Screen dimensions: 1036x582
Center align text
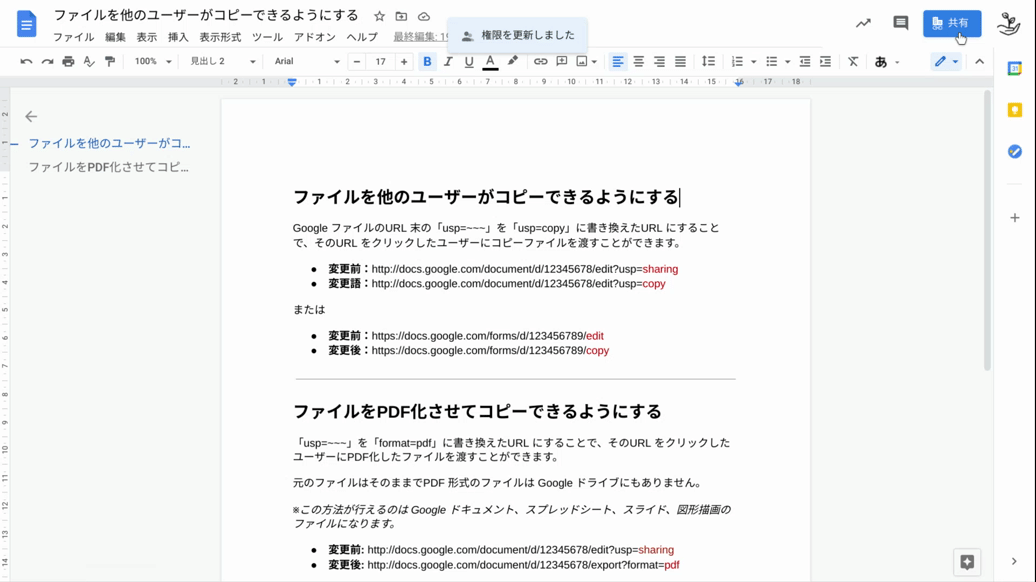tap(638, 61)
